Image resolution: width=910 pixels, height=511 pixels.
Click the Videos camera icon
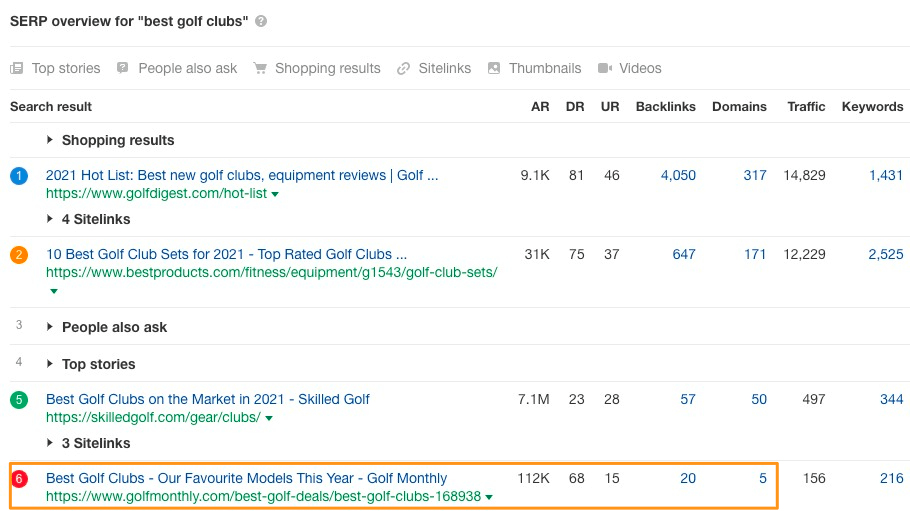(605, 69)
